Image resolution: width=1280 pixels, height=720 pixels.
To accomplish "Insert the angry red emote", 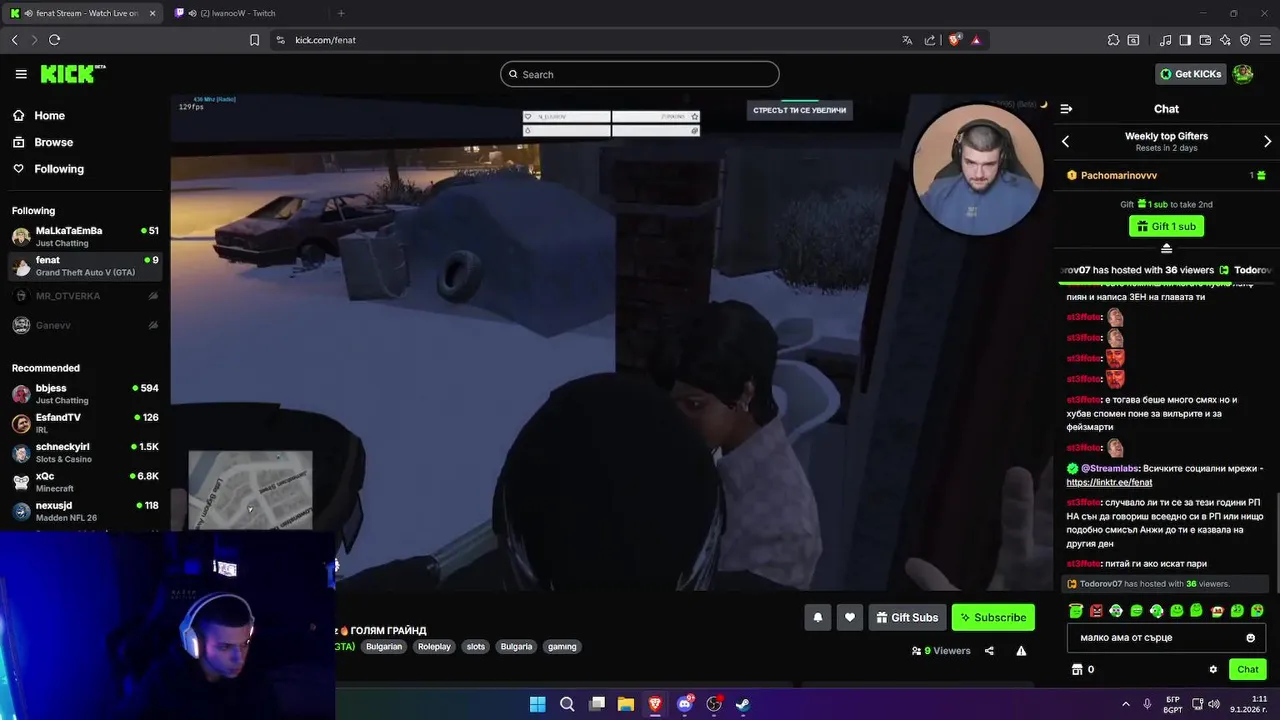I will pyautogui.click(x=1096, y=611).
